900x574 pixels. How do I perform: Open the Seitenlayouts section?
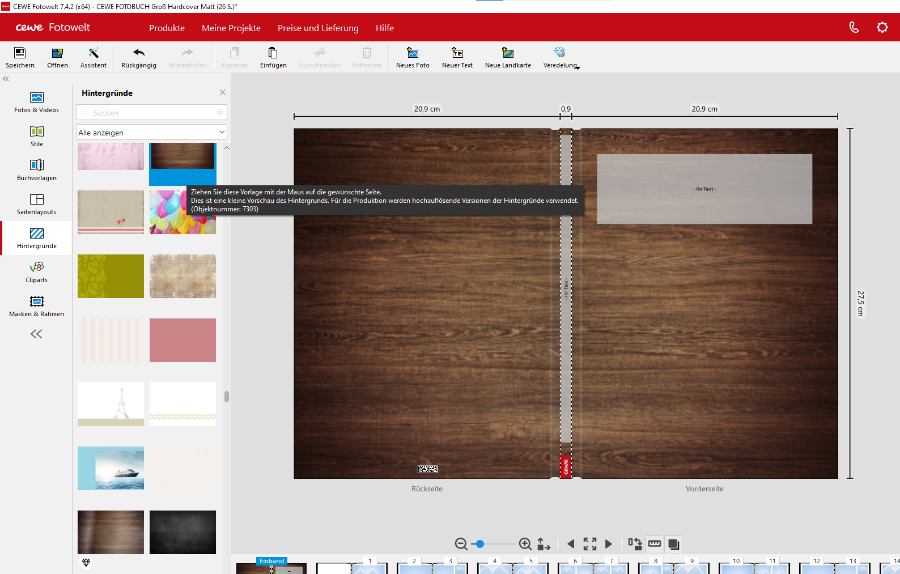pyautogui.click(x=36, y=203)
